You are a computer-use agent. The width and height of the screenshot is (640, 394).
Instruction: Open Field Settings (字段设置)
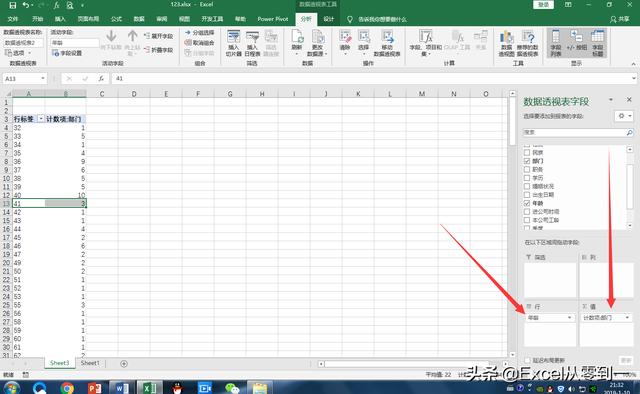coord(67,53)
